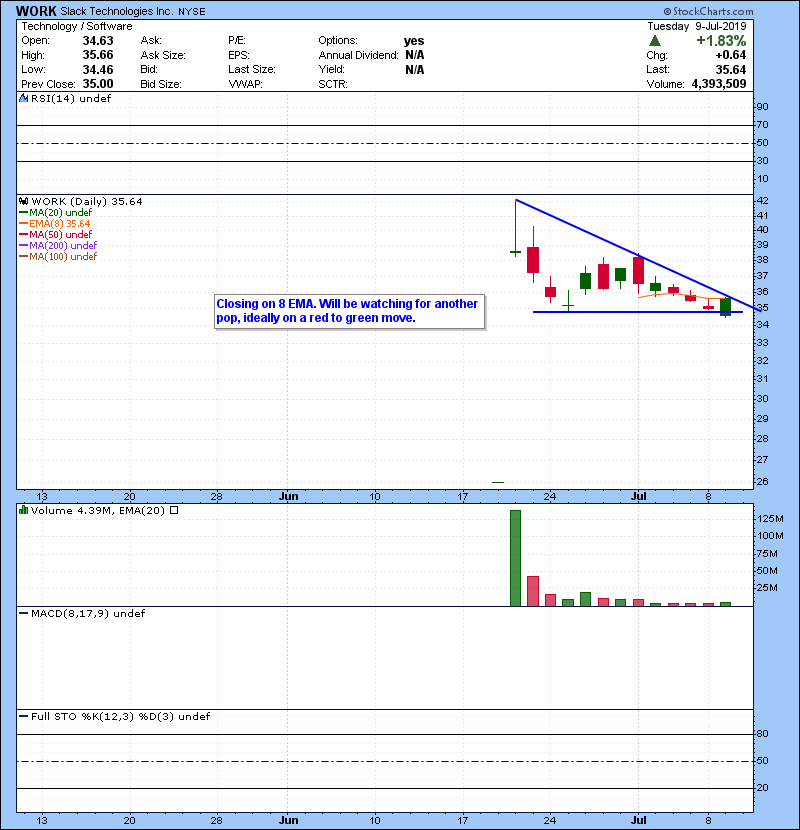Image resolution: width=800 pixels, height=830 pixels.
Task: Click the green volume bars icon
Action: [24, 511]
